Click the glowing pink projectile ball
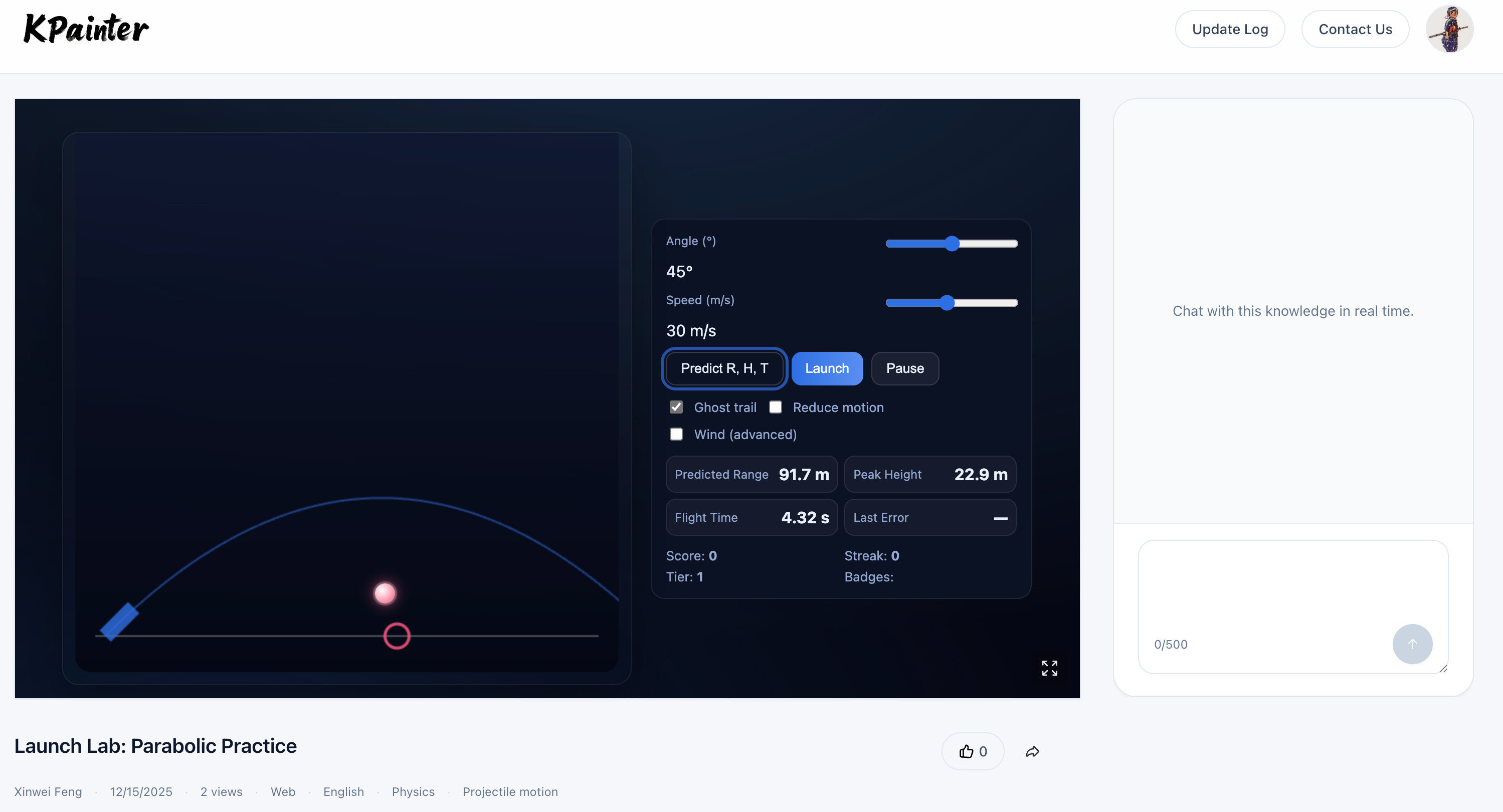This screenshot has height=812, width=1503. click(385, 593)
